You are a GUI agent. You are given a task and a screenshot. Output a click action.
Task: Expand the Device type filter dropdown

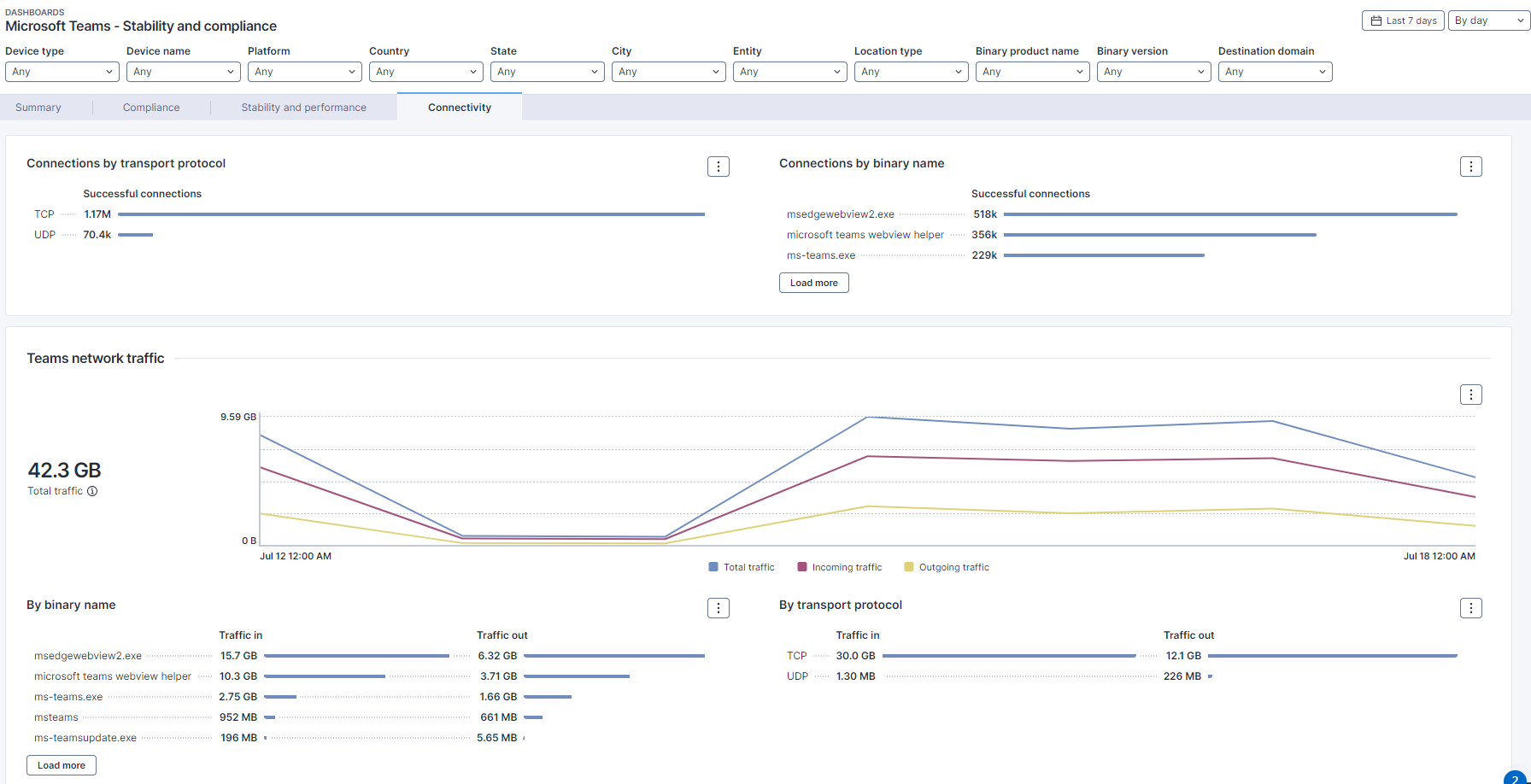pos(62,72)
